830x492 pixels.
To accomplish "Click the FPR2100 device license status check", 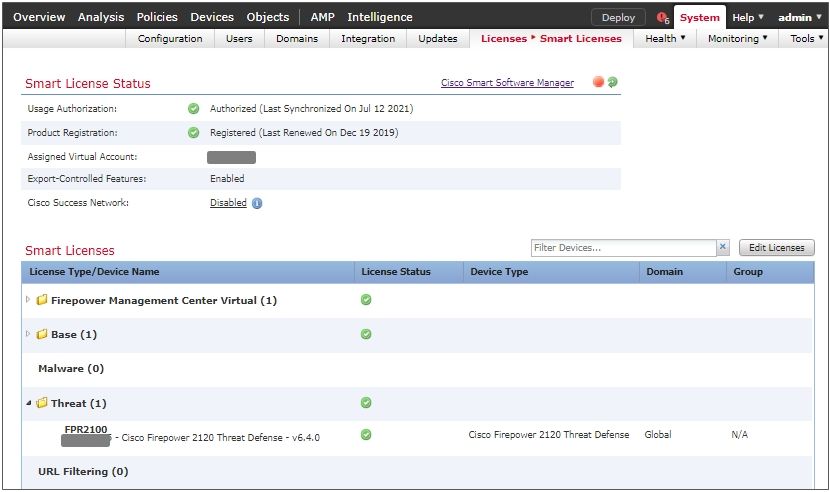I will coord(366,435).
